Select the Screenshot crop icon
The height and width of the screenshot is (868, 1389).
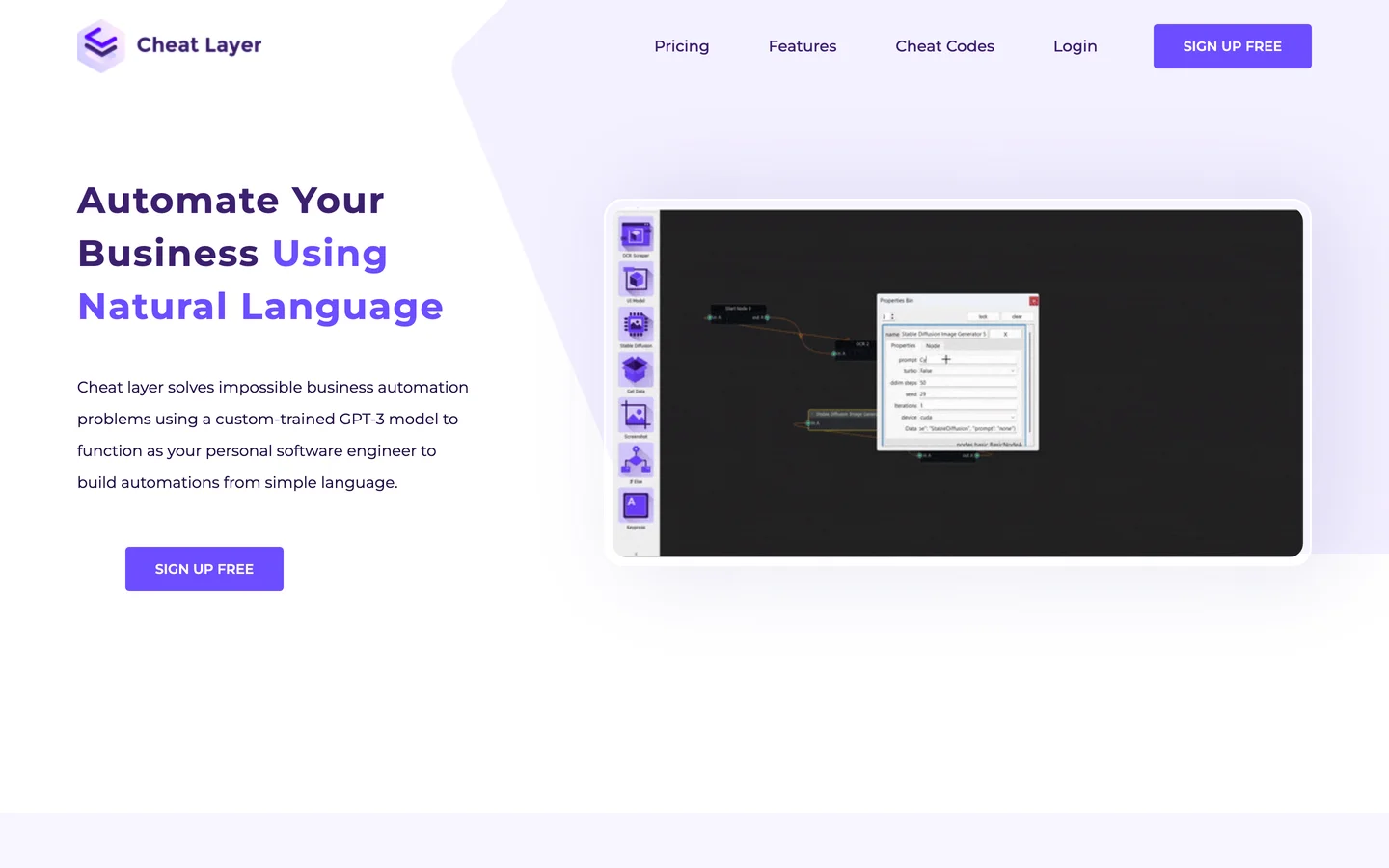pos(636,416)
